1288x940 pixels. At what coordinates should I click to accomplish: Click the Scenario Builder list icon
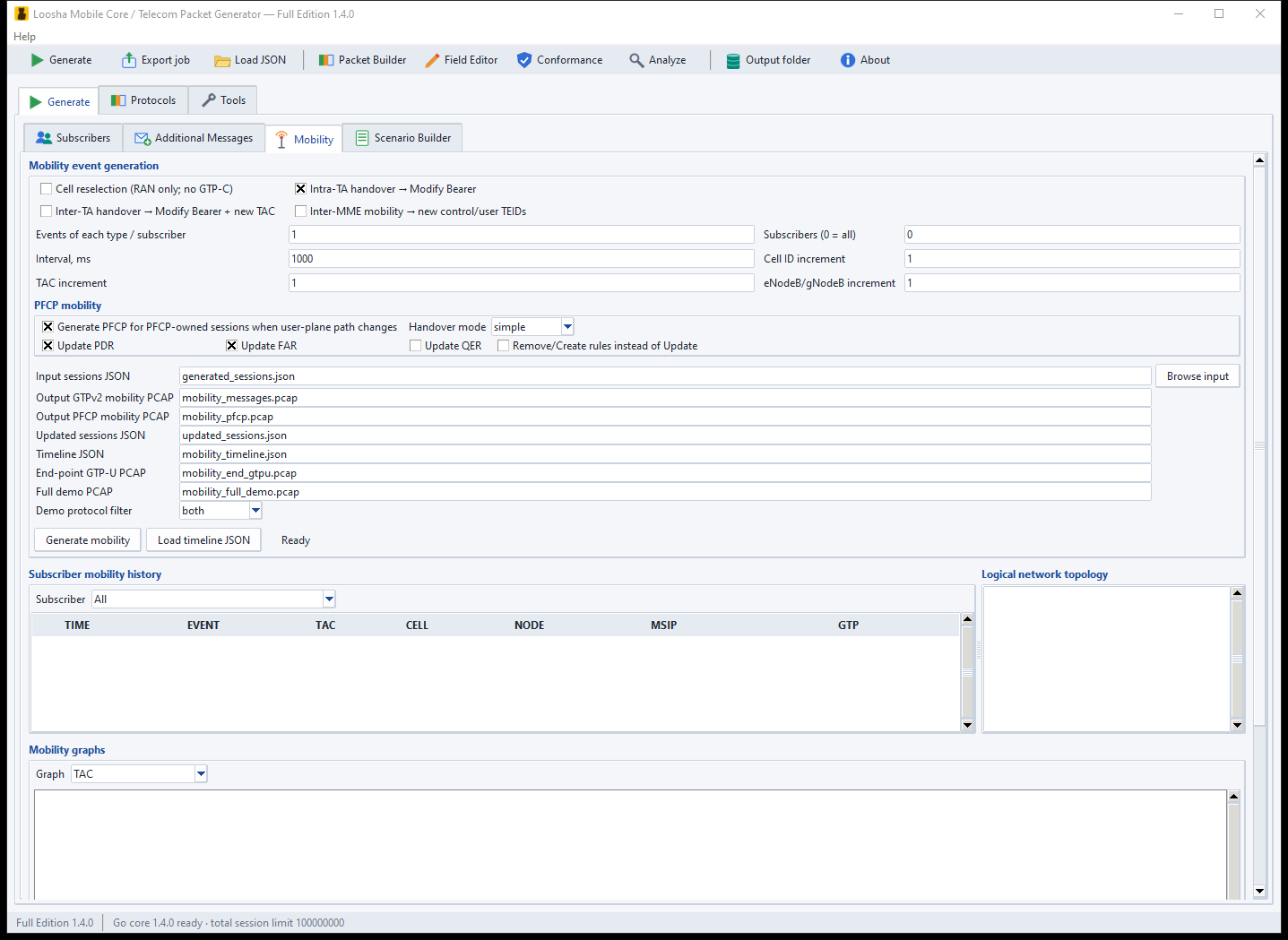pyautogui.click(x=362, y=138)
